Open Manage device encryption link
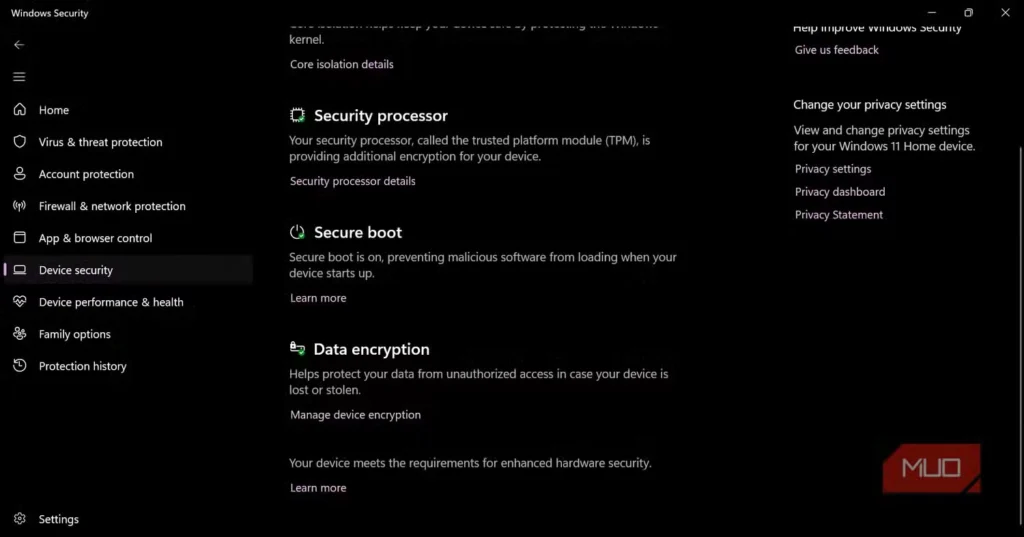 coord(355,415)
